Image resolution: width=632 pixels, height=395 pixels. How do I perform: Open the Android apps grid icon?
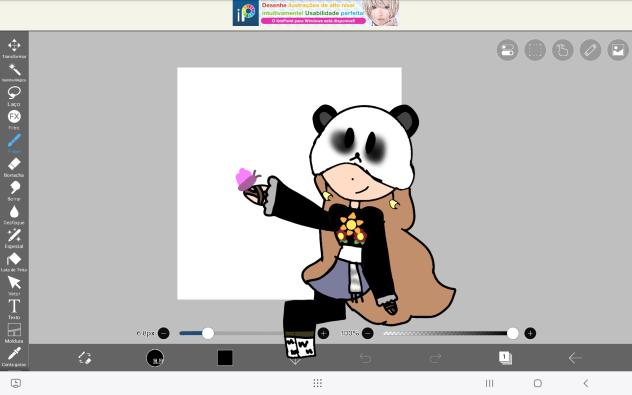(318, 383)
